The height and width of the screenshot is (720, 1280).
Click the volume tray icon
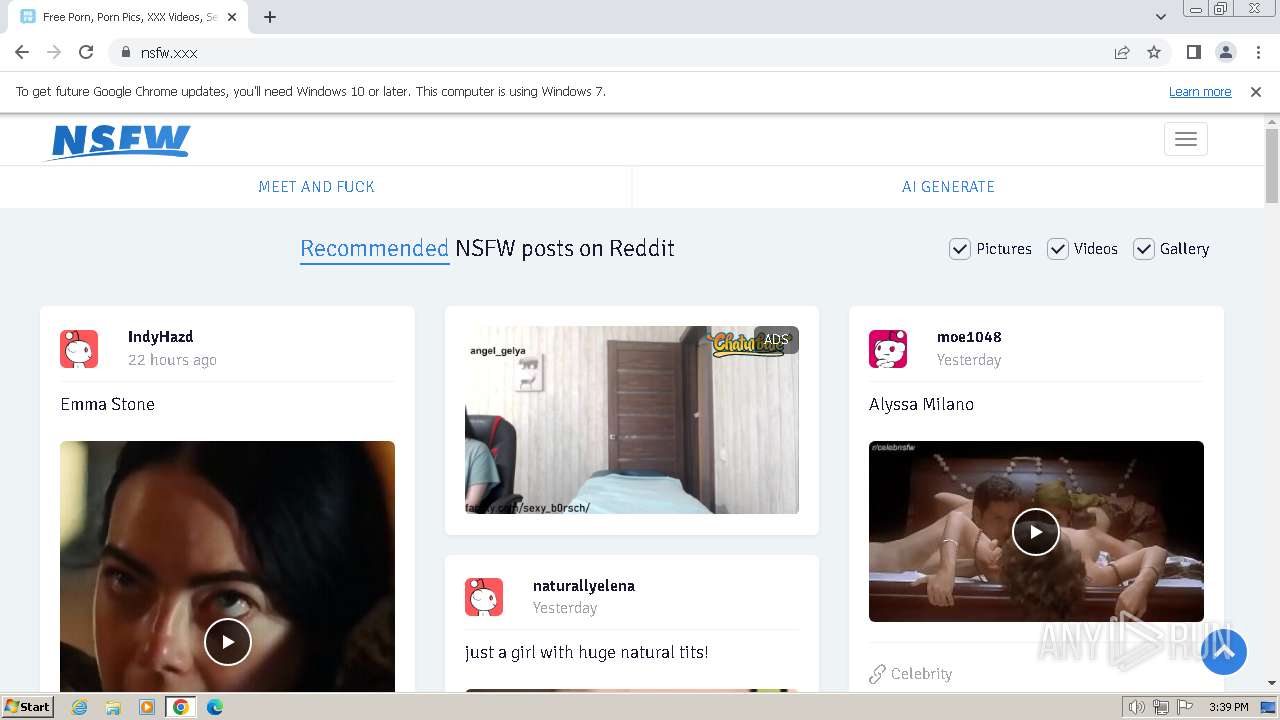click(1137, 707)
